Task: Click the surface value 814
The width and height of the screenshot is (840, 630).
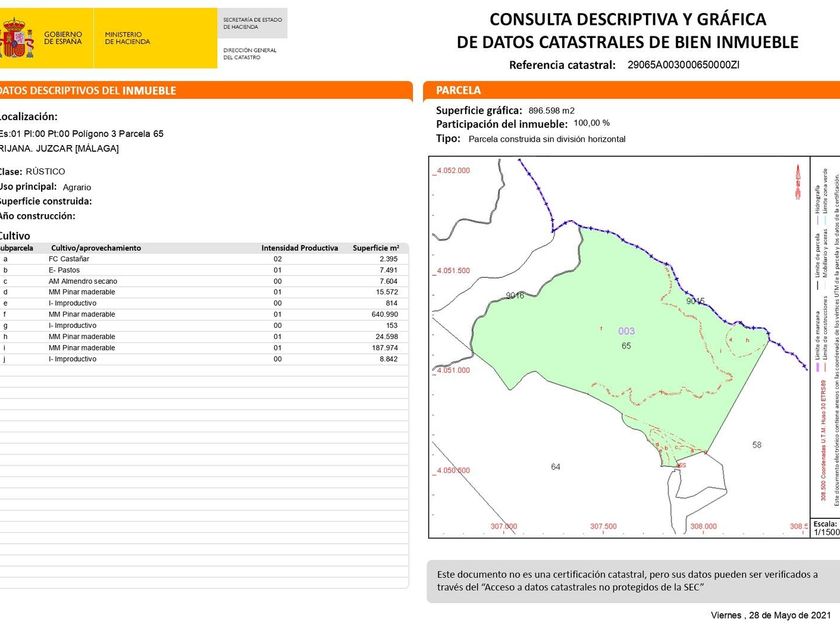Action: pos(391,303)
